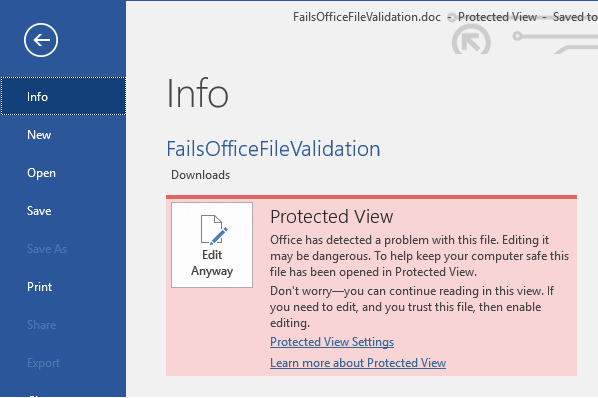Open the Protected View Settings link

[x=332, y=342]
